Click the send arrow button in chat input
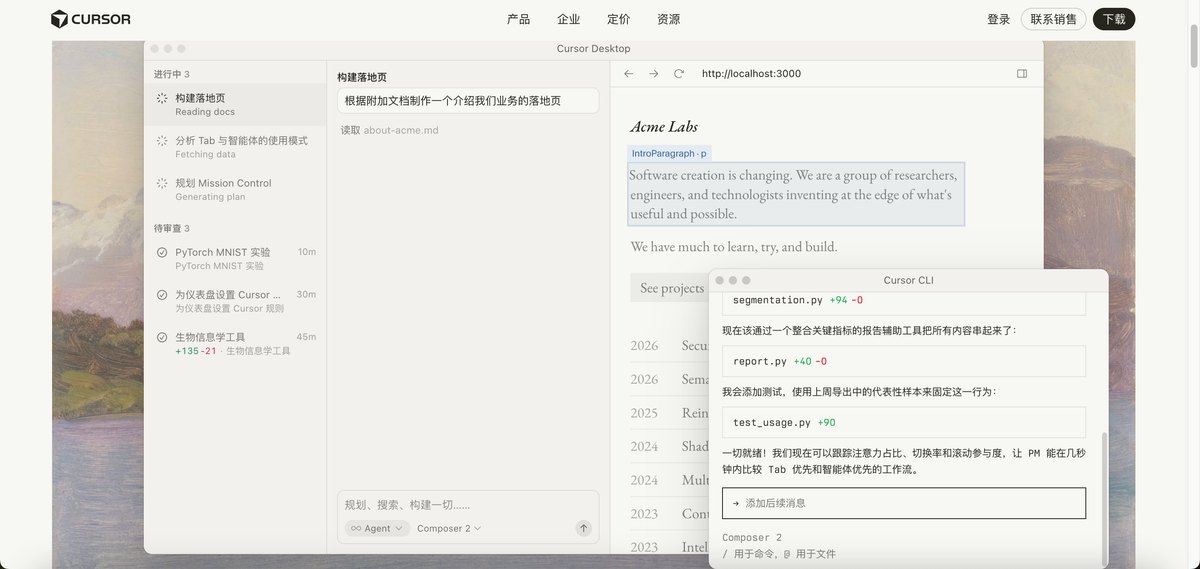This screenshot has width=1200, height=569. (584, 528)
